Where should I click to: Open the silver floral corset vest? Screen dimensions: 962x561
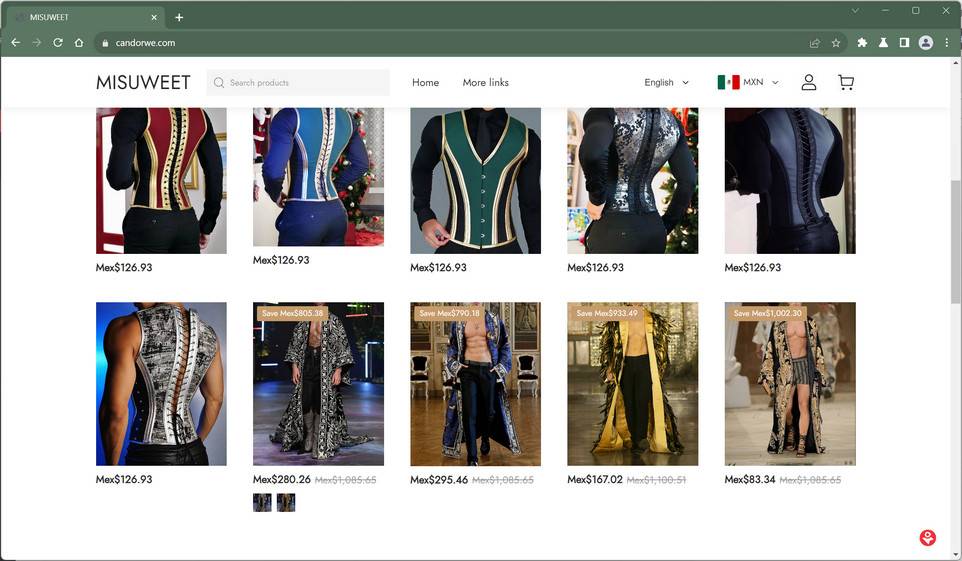pos(633,180)
